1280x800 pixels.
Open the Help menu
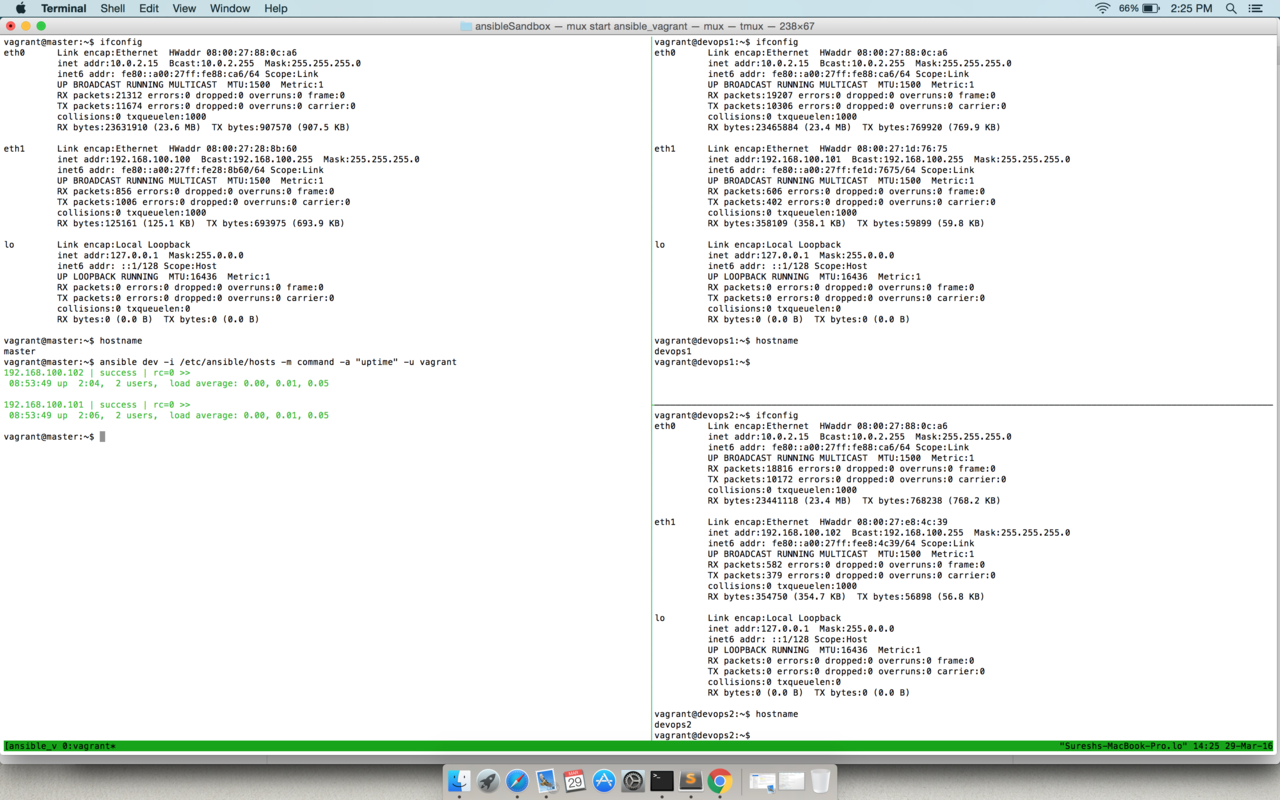click(276, 8)
